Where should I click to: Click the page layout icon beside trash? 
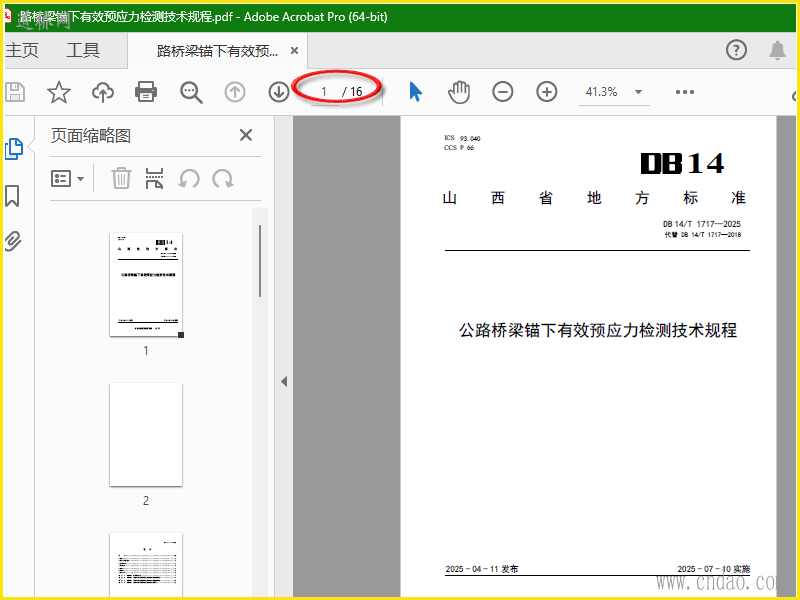tap(154, 179)
